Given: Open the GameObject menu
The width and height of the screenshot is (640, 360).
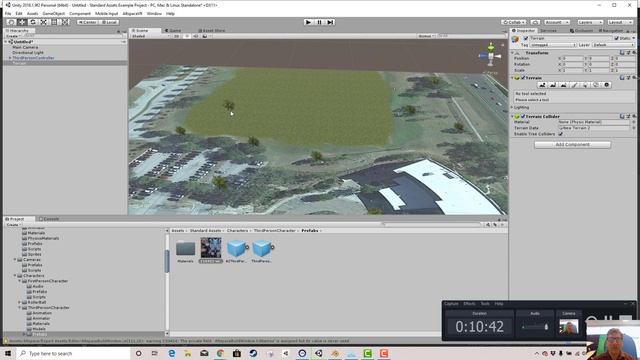Looking at the screenshot, I should click(53, 13).
